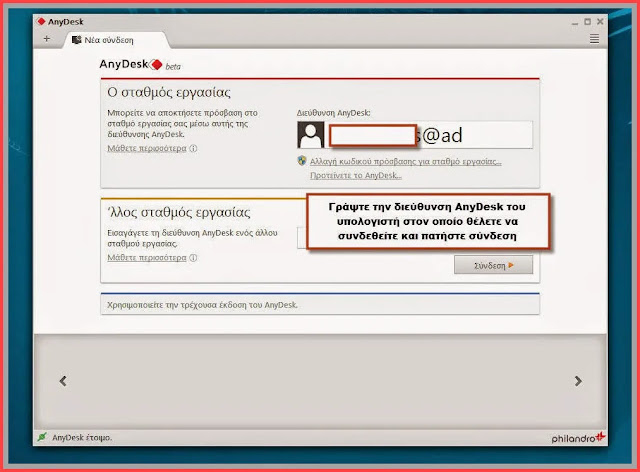The width and height of the screenshot is (640, 472).
Task: Go to previous item with left arrow
Action: (63, 381)
